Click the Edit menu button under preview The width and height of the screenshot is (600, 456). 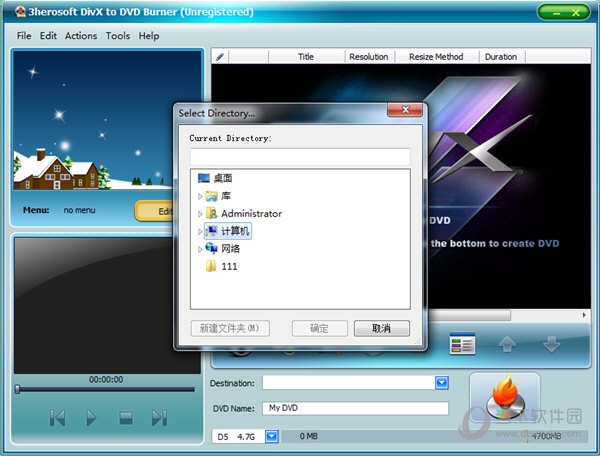[x=155, y=211]
